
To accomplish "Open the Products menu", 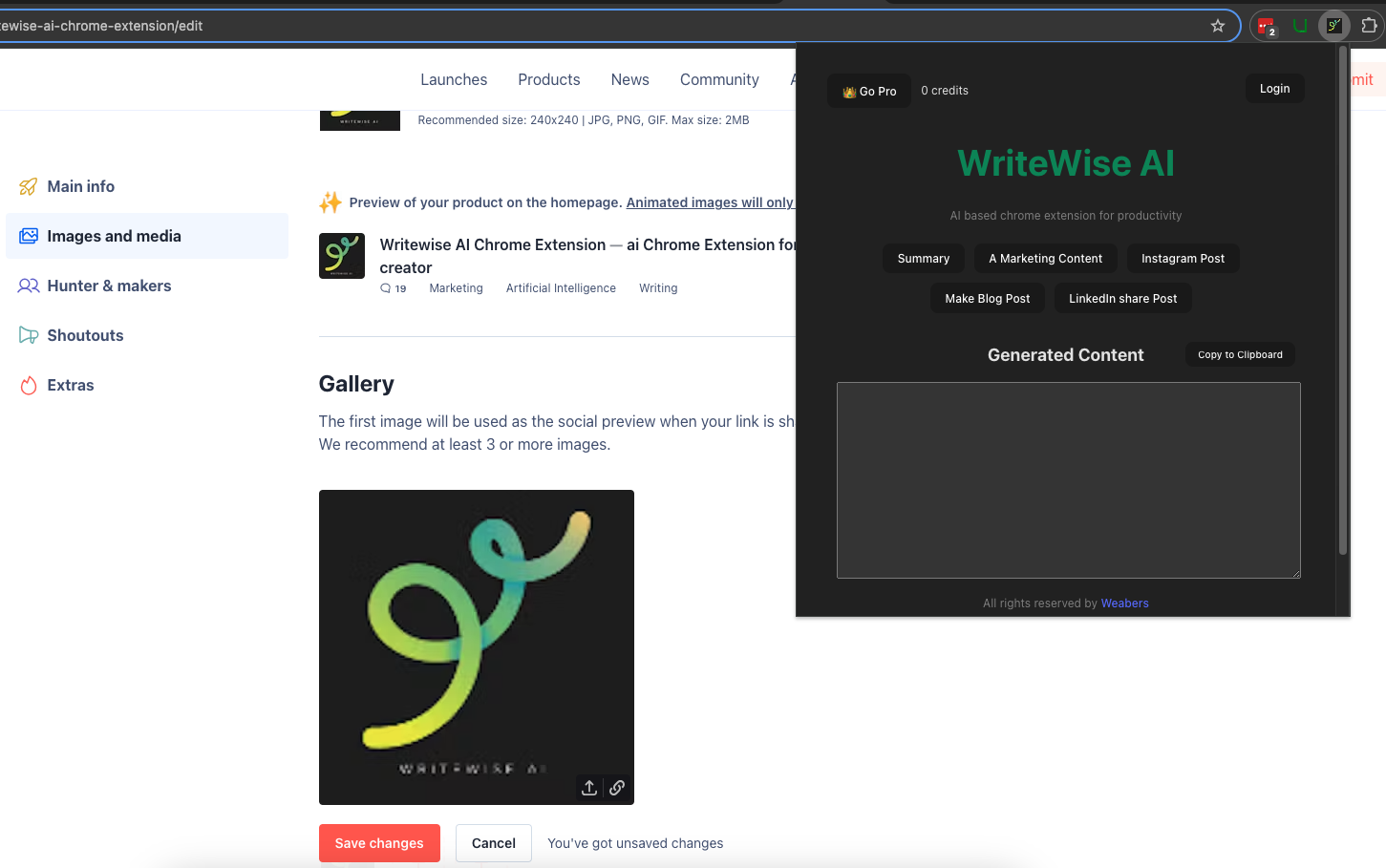I will tap(549, 80).
